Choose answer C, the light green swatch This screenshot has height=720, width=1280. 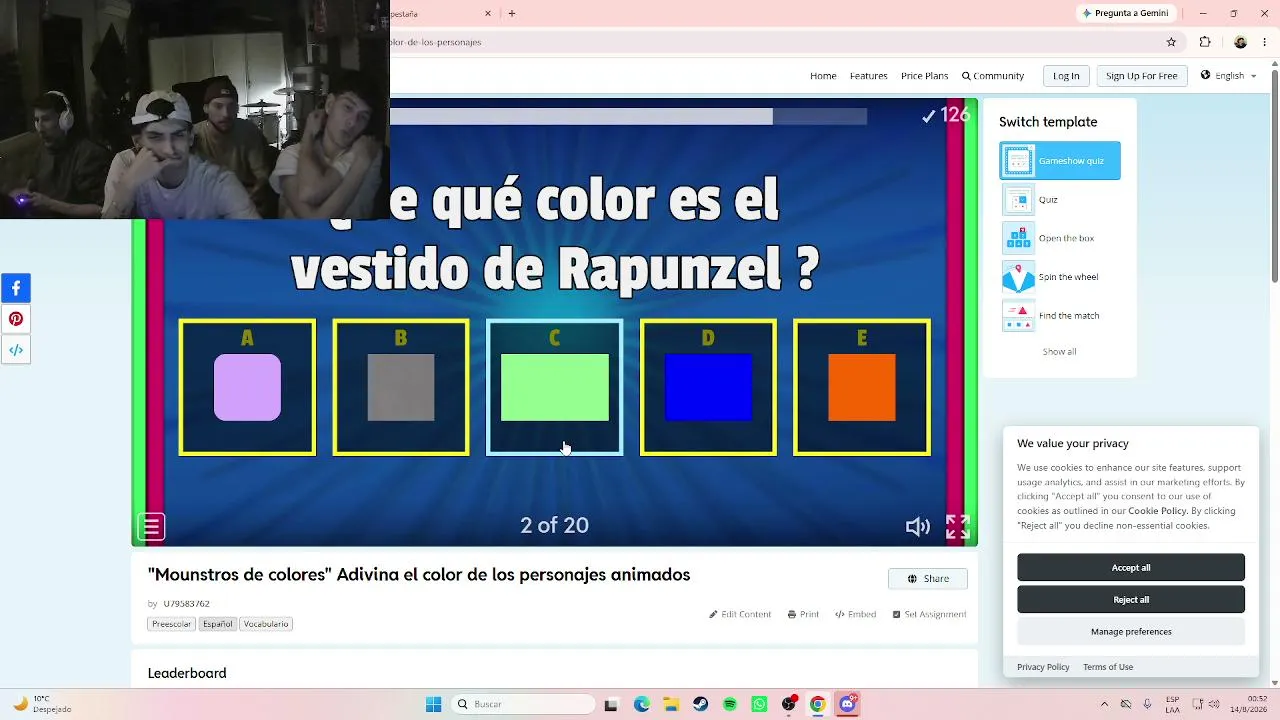(555, 387)
